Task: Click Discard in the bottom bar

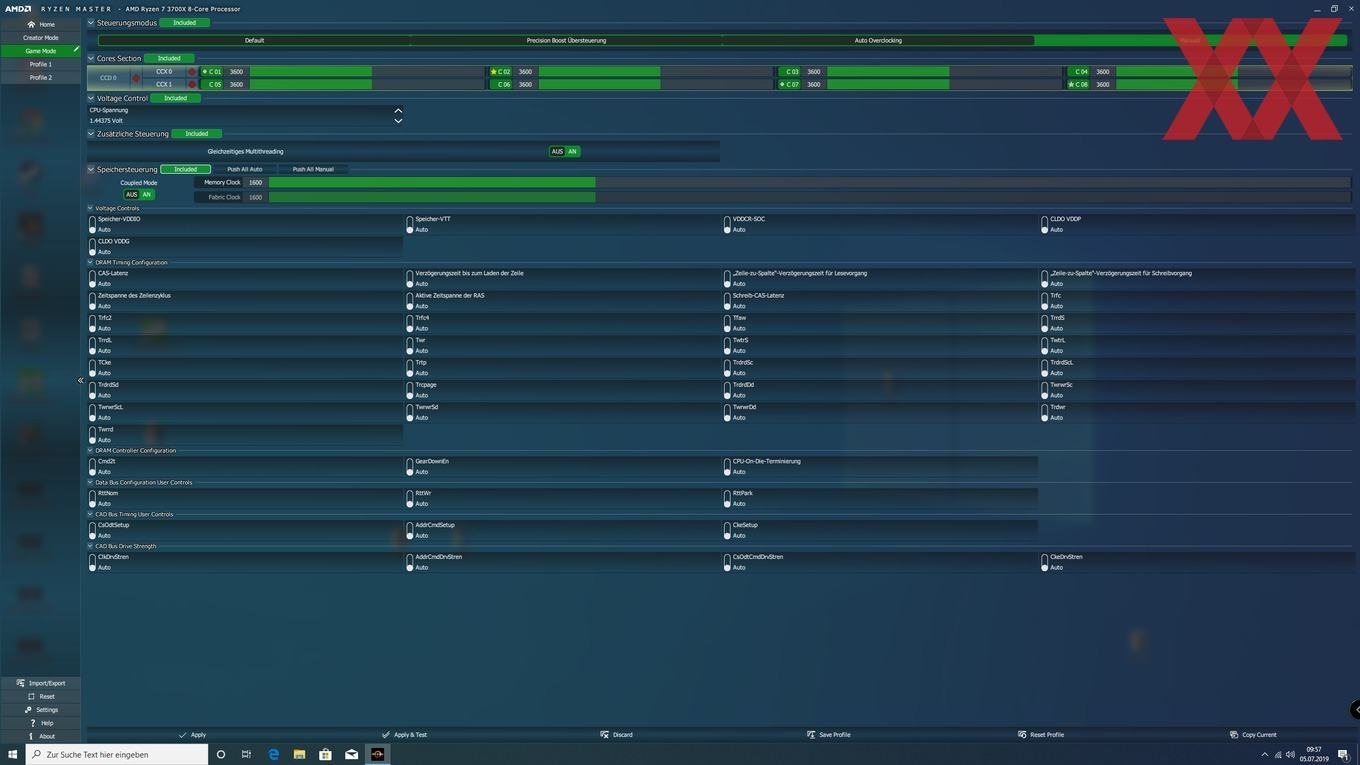Action: coord(616,735)
